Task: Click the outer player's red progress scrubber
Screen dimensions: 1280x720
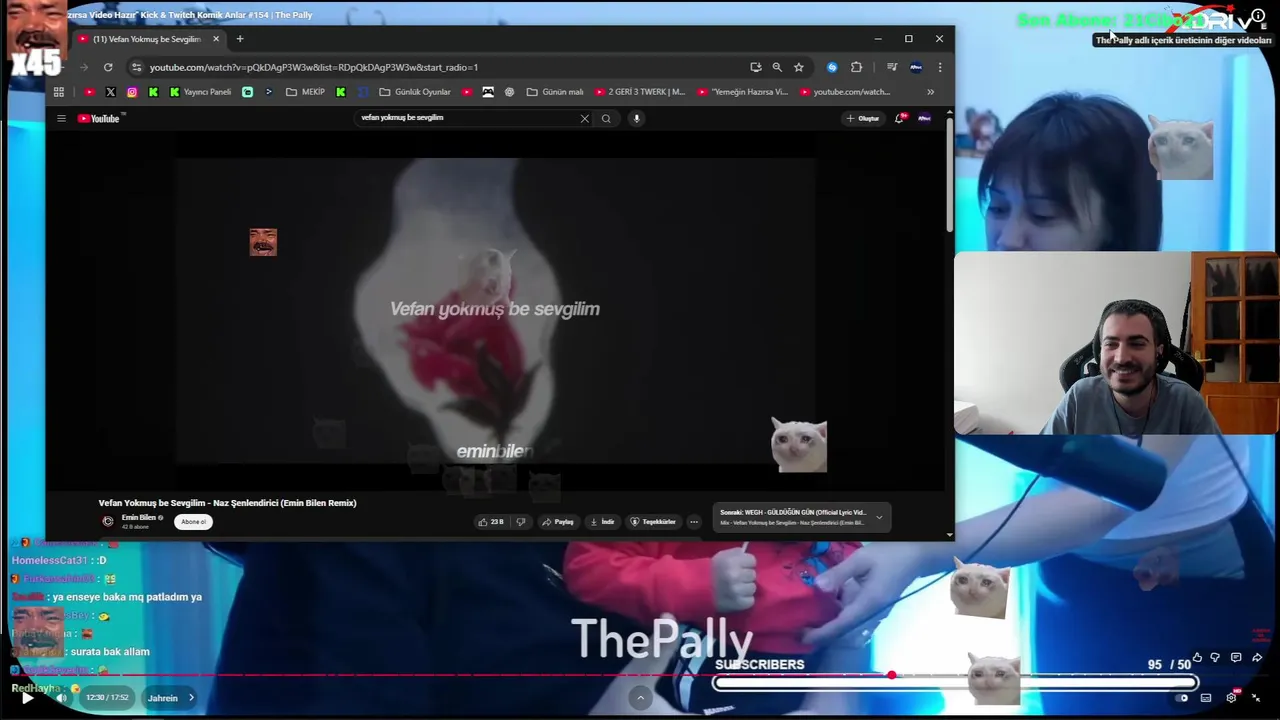Action: 891,675
